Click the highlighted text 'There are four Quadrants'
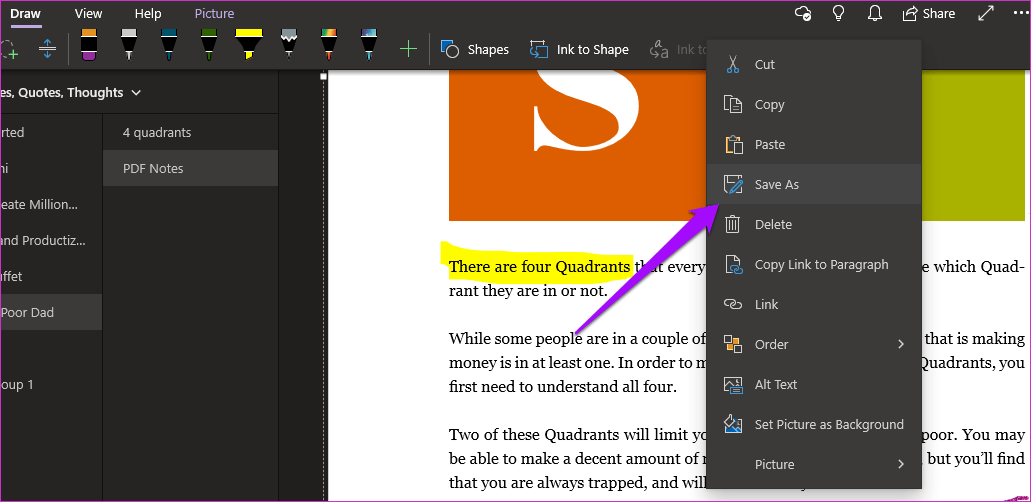 coord(539,266)
